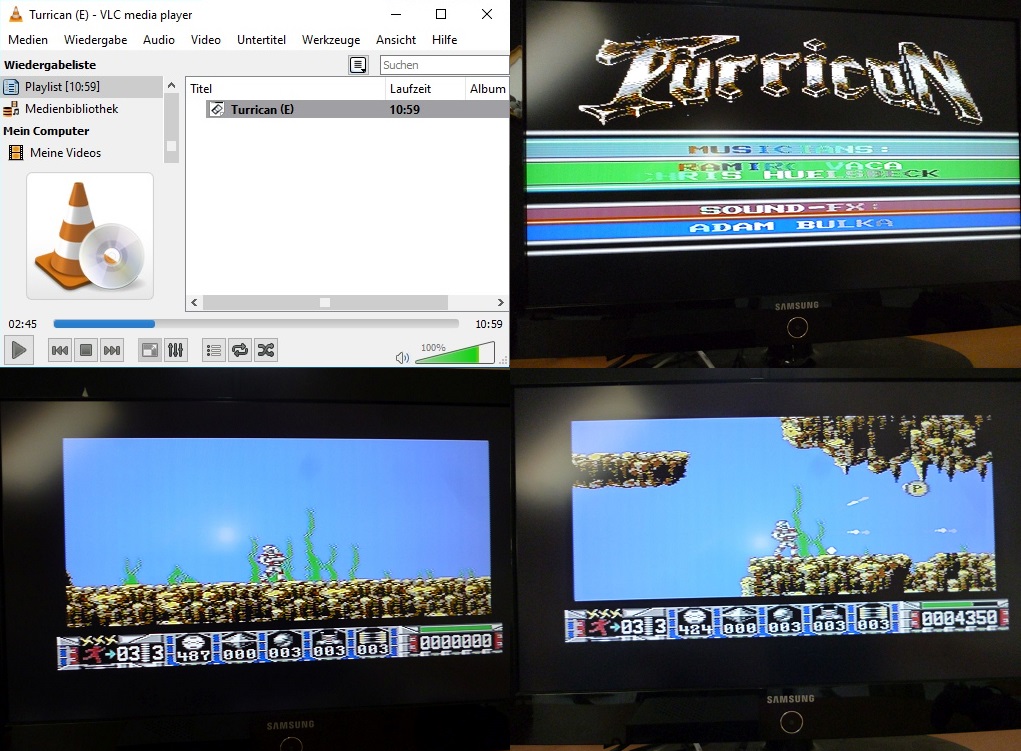Change playlist view mode icon
This screenshot has height=751, width=1021.
click(358, 64)
